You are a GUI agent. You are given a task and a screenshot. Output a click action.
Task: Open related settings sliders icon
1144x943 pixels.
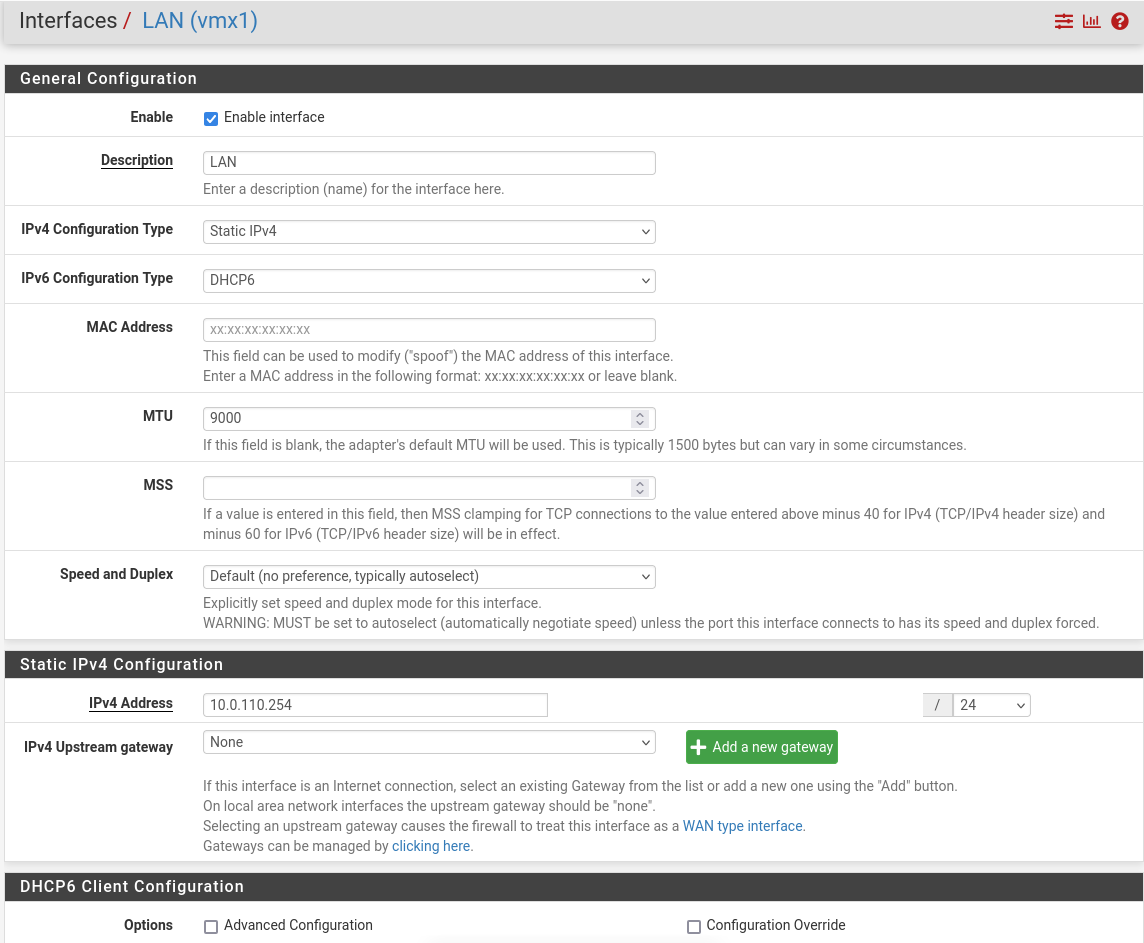click(1063, 21)
